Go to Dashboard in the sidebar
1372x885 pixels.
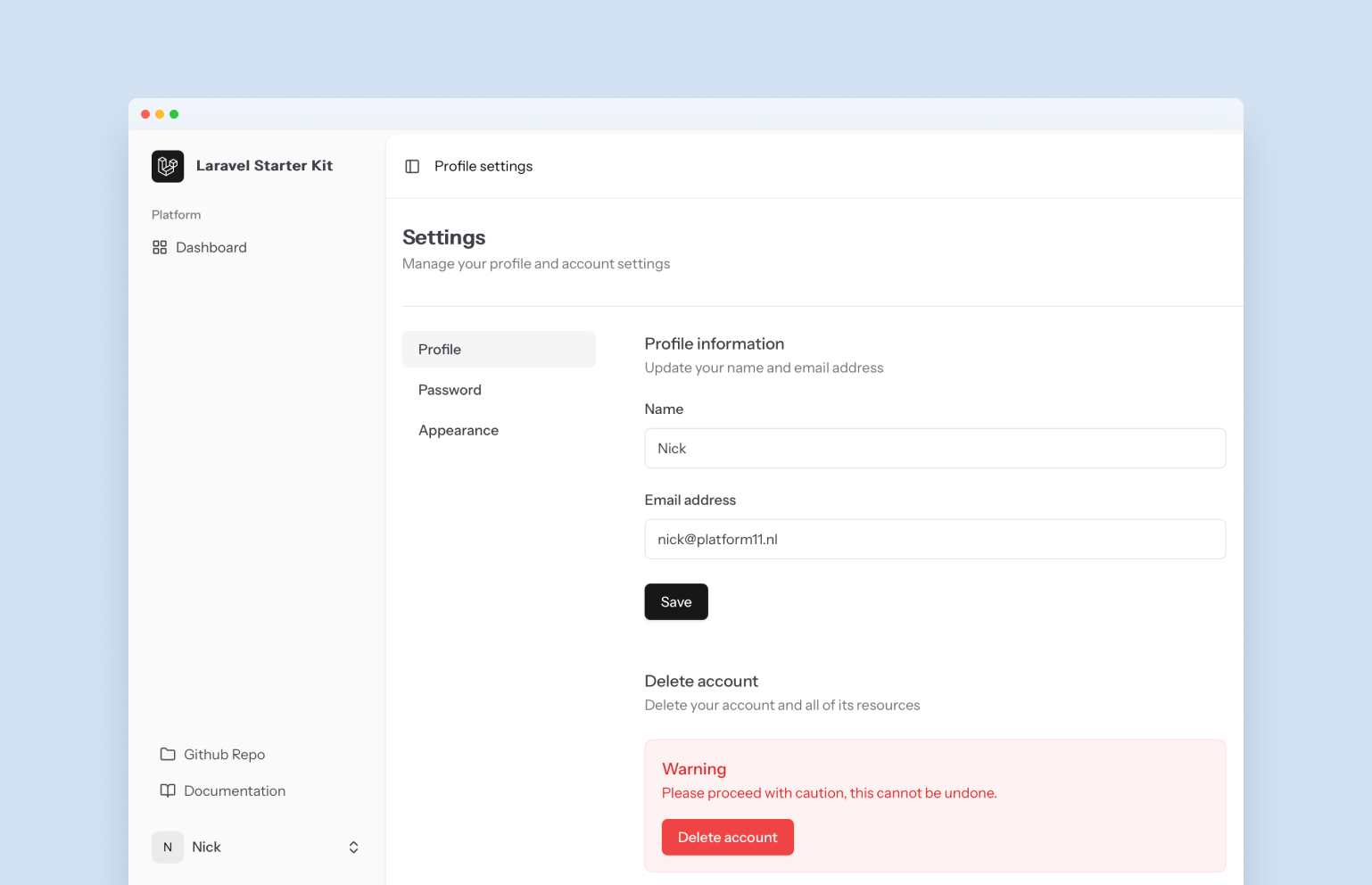(x=211, y=247)
